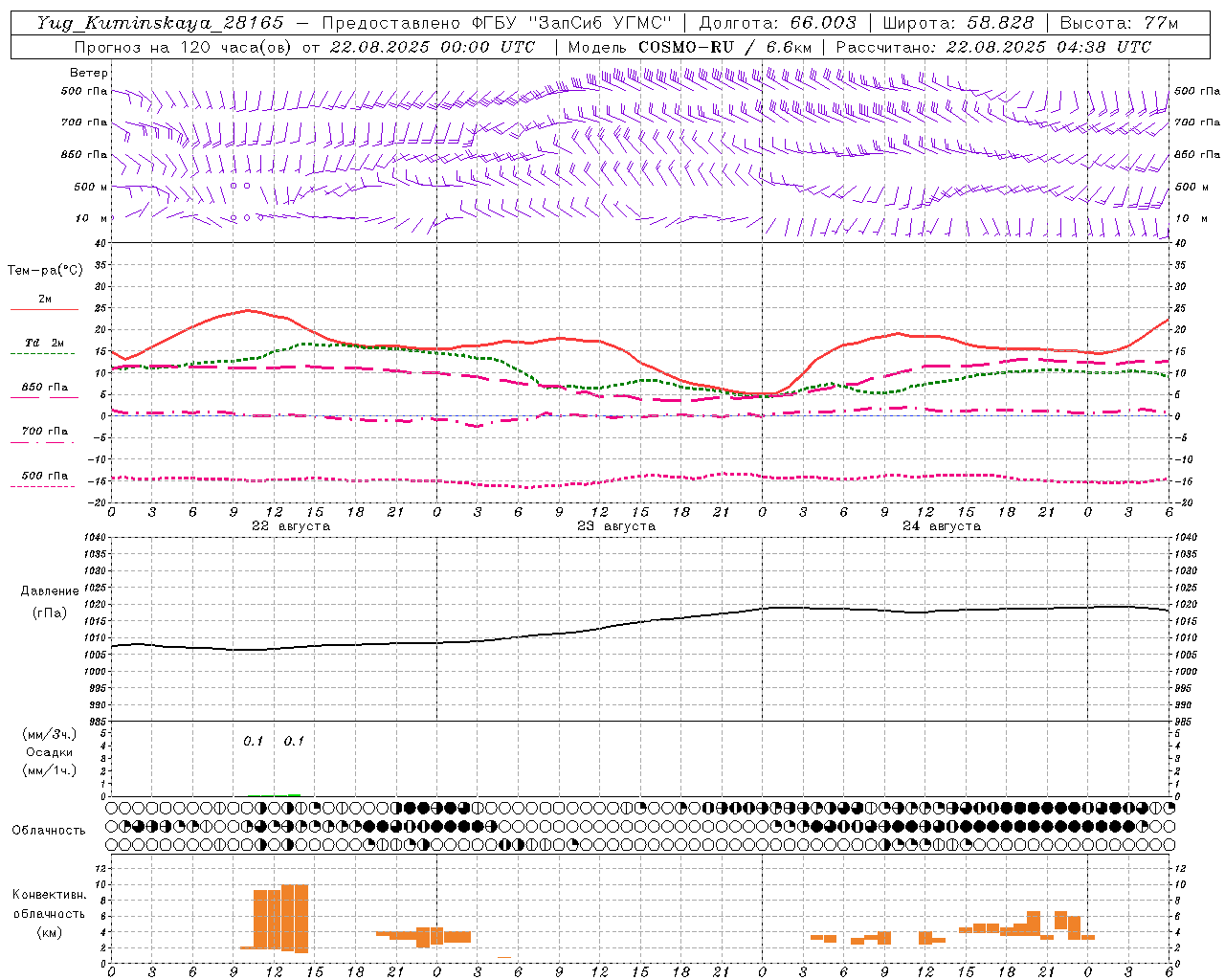Click the Облачность row label
Screen dimensions: 1225x980
coord(49,830)
